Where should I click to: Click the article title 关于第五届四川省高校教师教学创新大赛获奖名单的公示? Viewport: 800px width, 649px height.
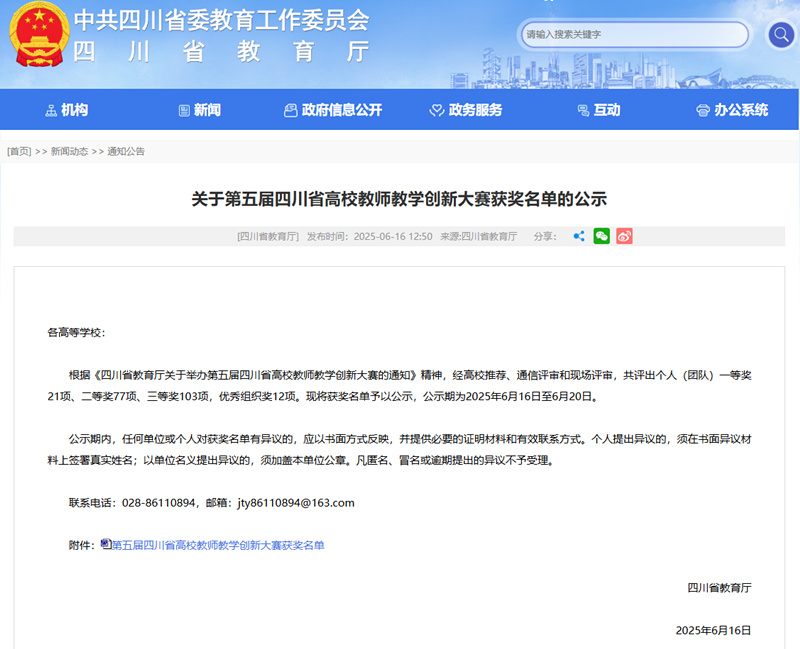click(x=399, y=199)
